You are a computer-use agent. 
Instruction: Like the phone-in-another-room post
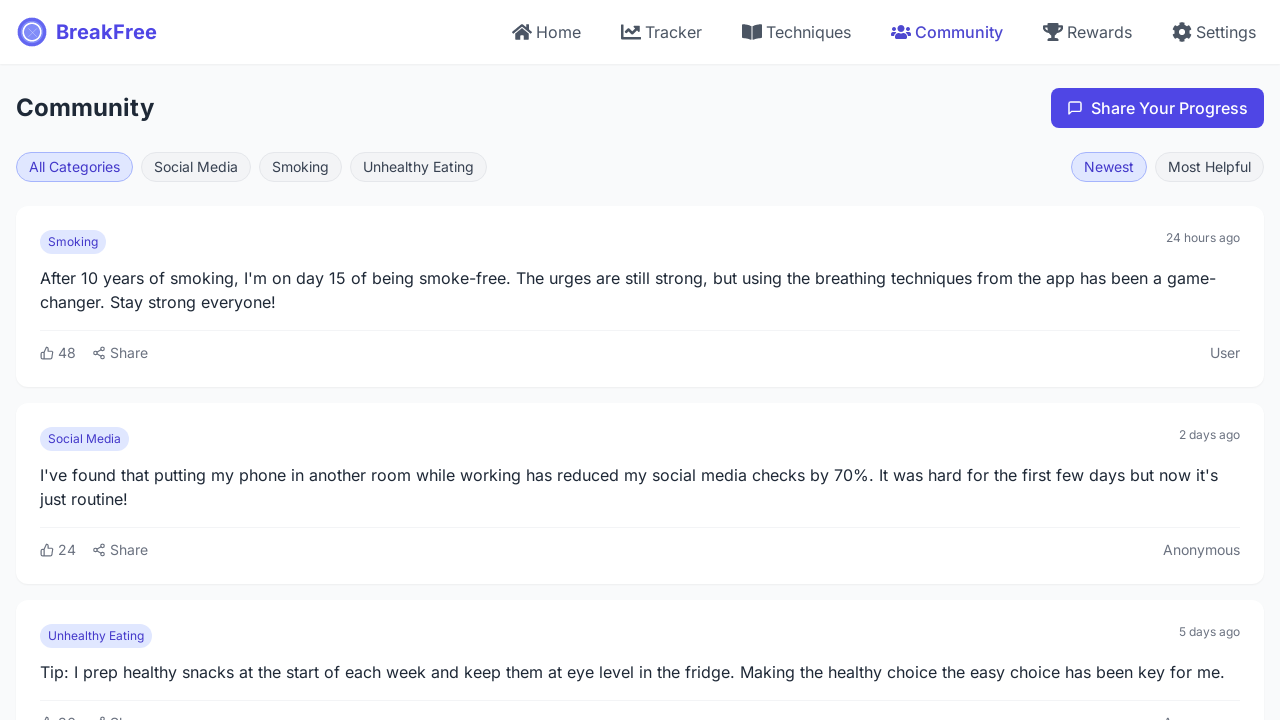[x=58, y=550]
